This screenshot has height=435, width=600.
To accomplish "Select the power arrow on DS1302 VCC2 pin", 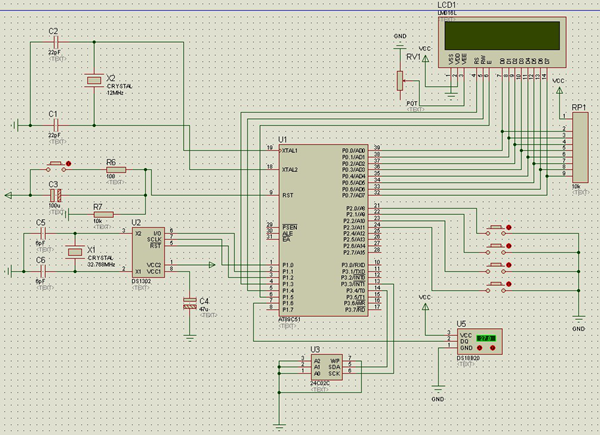I will point(212,265).
